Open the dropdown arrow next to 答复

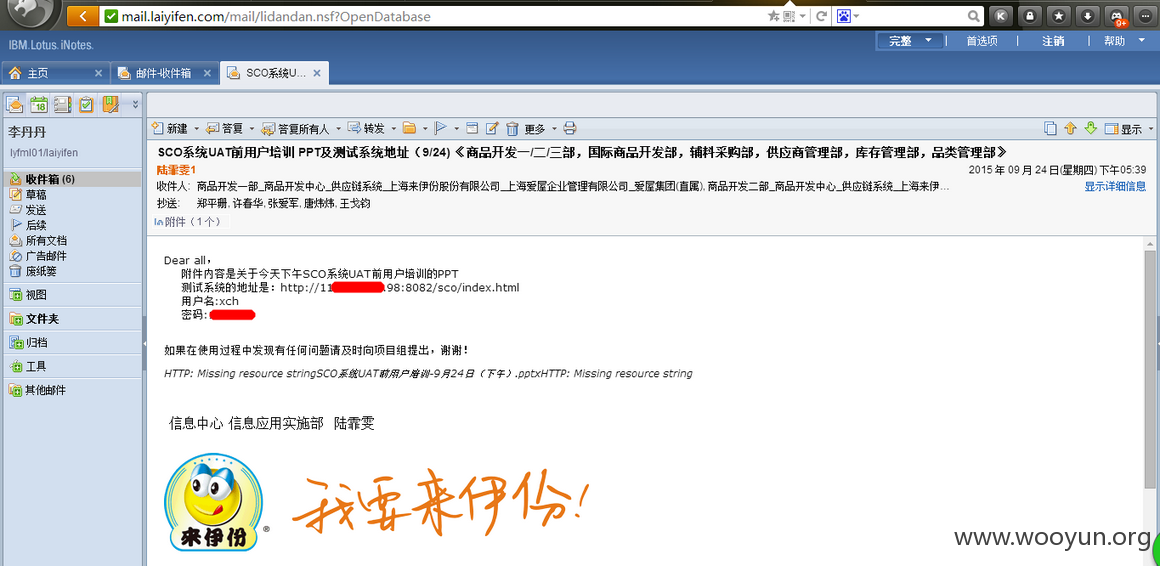252,129
